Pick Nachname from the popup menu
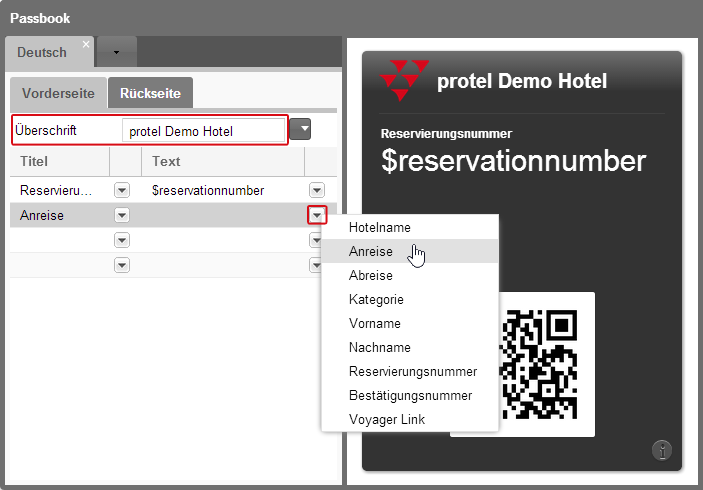Screen dimensions: 703x490 [410, 347]
